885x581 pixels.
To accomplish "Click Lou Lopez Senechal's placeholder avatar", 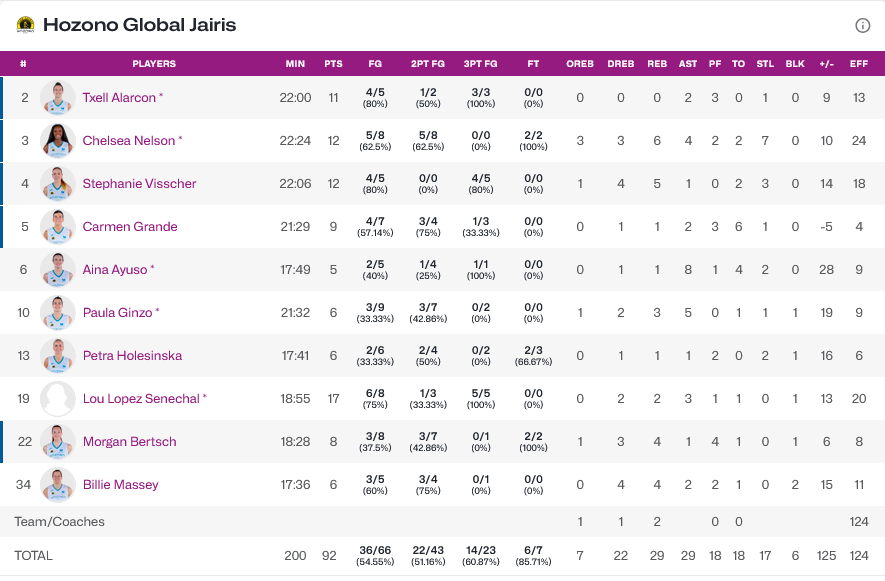I will 58,399.
